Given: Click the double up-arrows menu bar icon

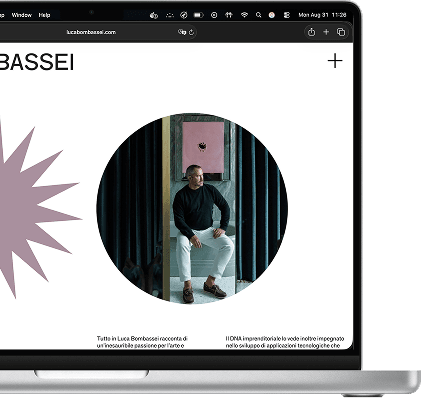Looking at the screenshot, I should tap(229, 15).
